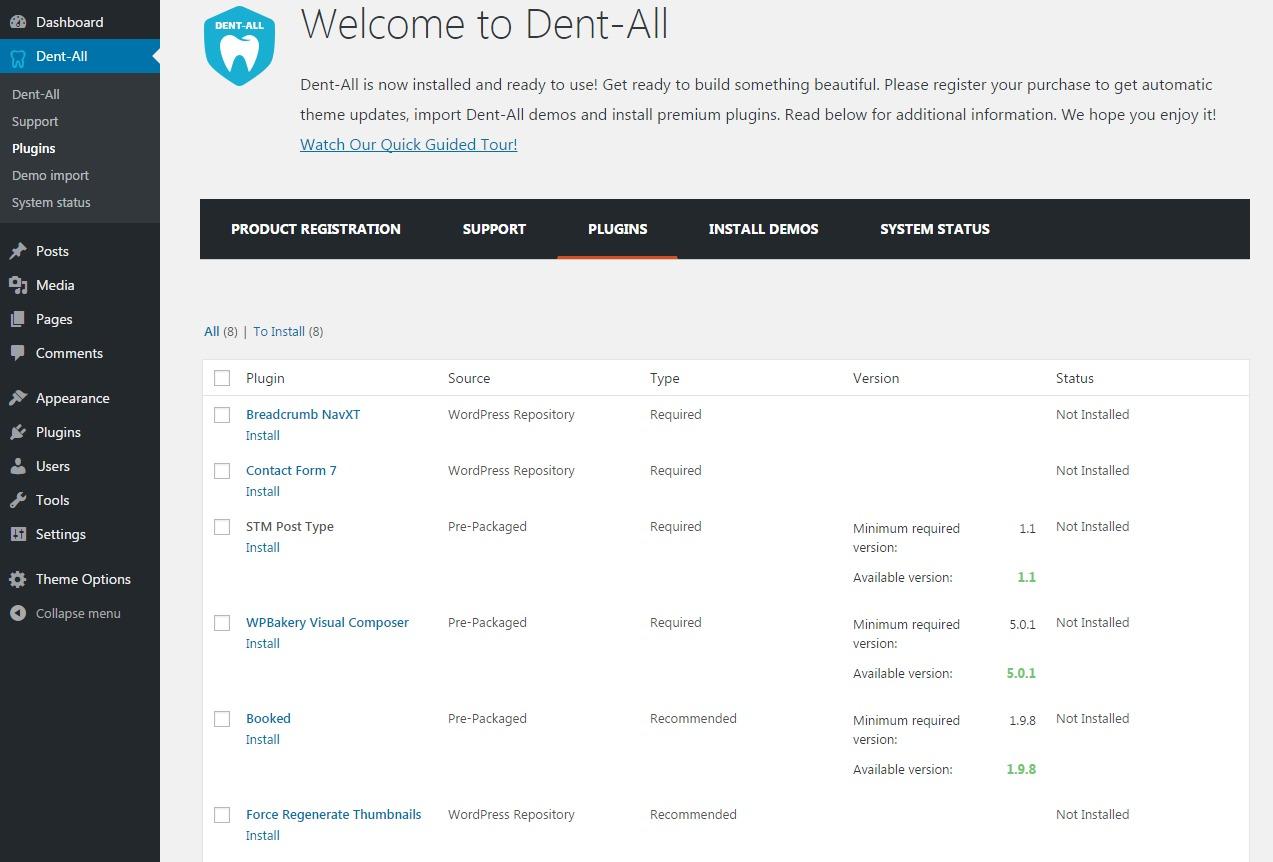
Task: Check the Force Regenerate Thumbnails checkbox
Action: [222, 815]
